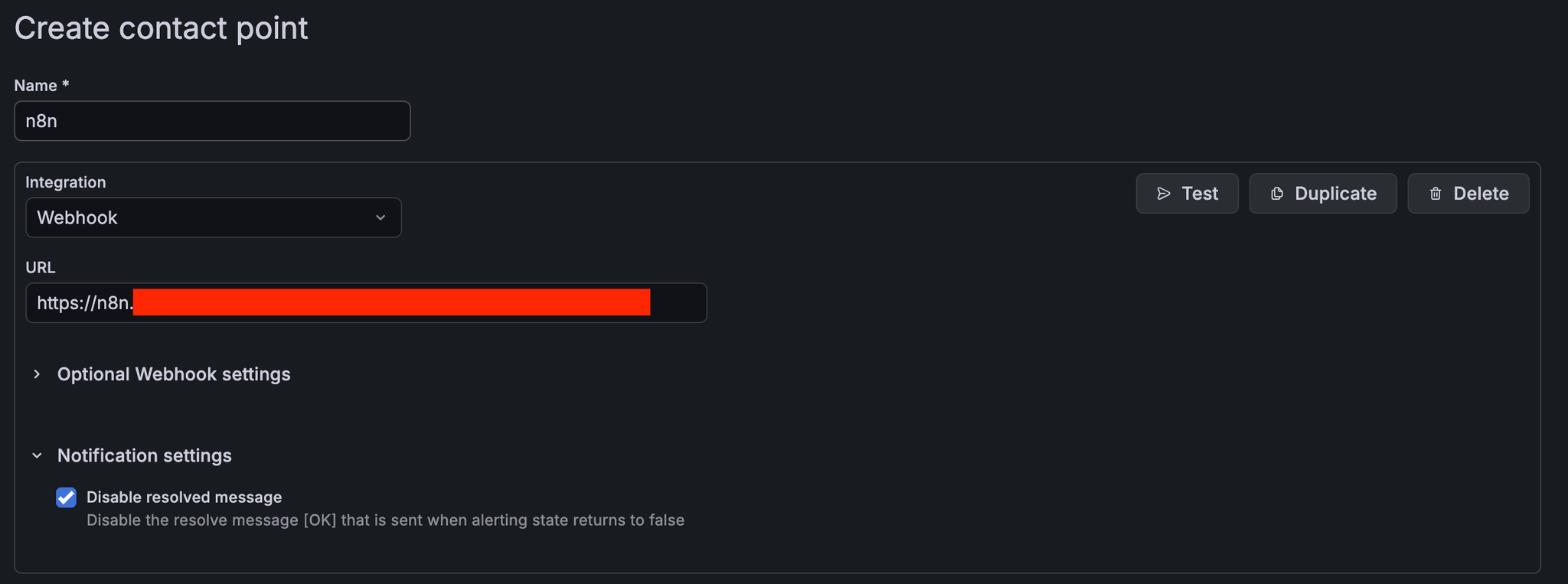Click into the webhook URL input field
This screenshot has height=584, width=1568.
[678, 303]
